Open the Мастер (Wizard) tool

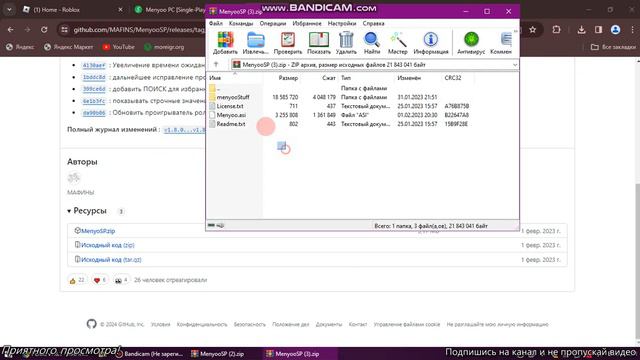tap(398, 43)
